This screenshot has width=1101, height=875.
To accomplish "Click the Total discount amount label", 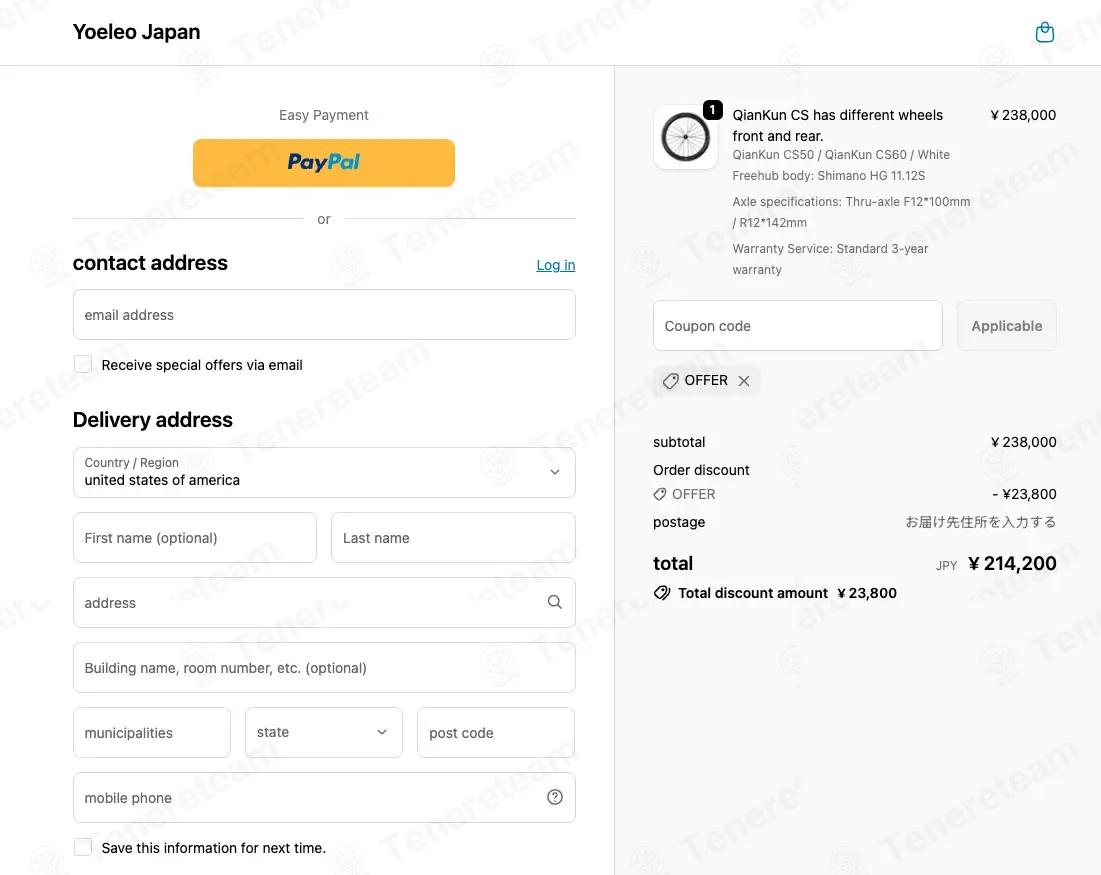I will pos(753,593).
